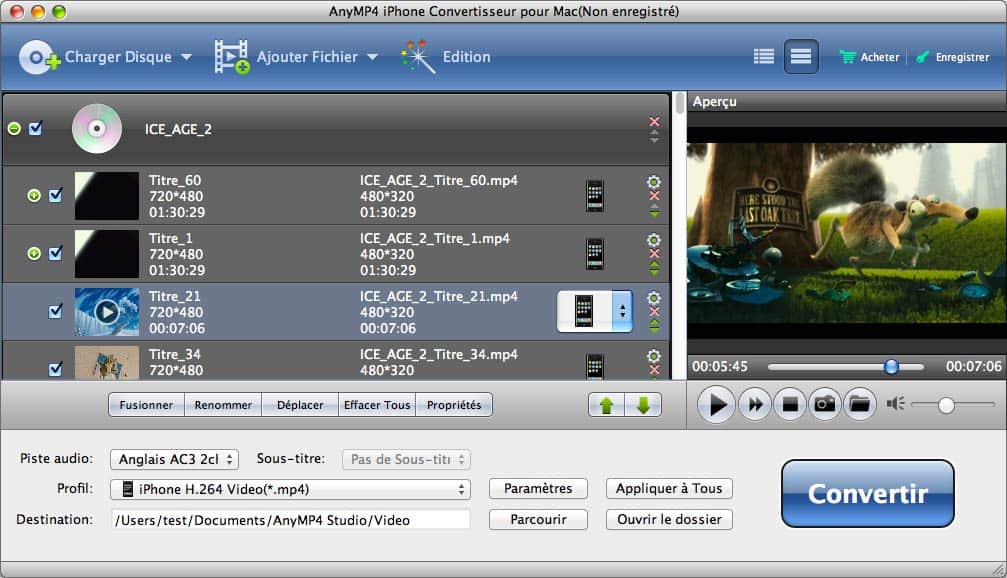1007x578 pixels.
Task: Expand the Titre_60 row details
Action: (x=34, y=195)
